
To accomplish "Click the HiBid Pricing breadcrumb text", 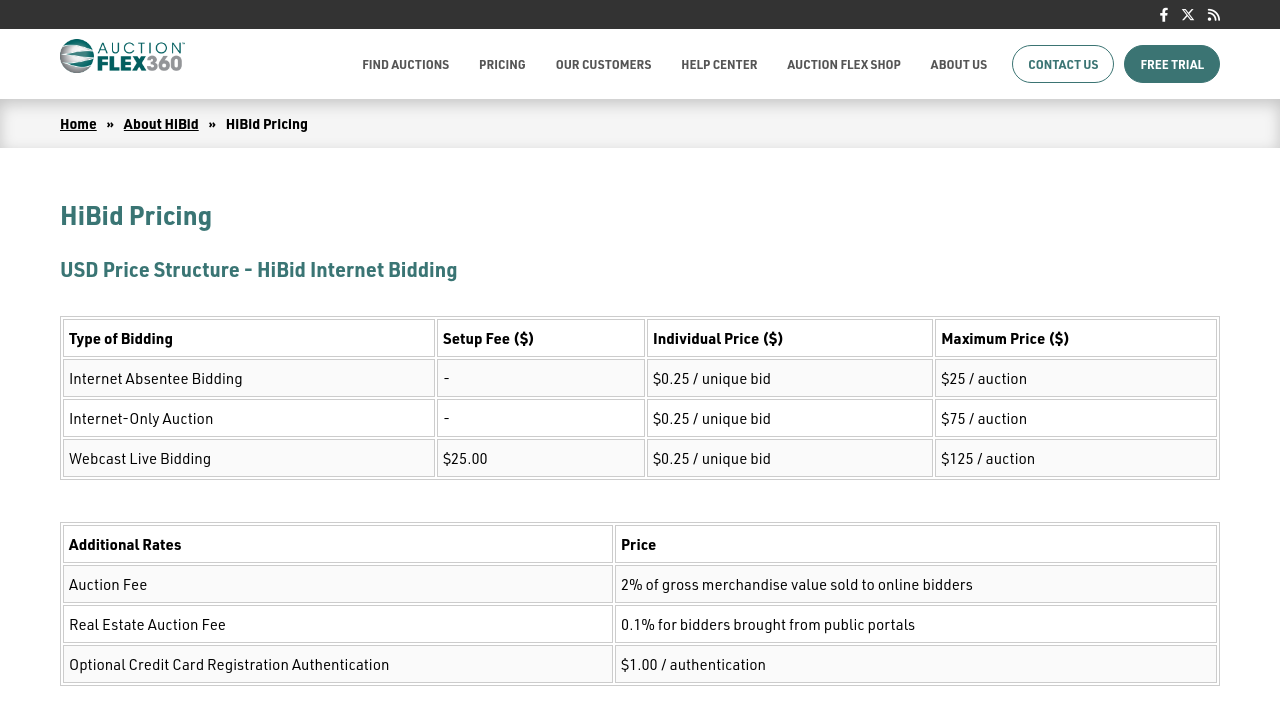I will tap(266, 124).
